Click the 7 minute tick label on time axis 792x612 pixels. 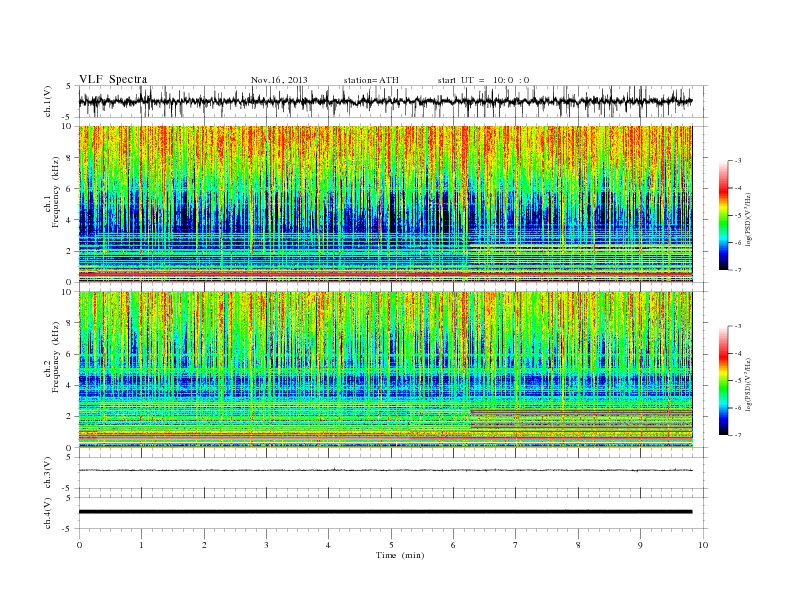(516, 545)
